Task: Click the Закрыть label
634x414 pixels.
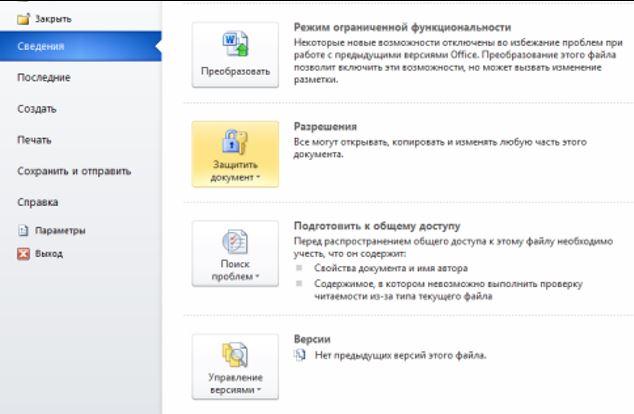Action: (53, 19)
